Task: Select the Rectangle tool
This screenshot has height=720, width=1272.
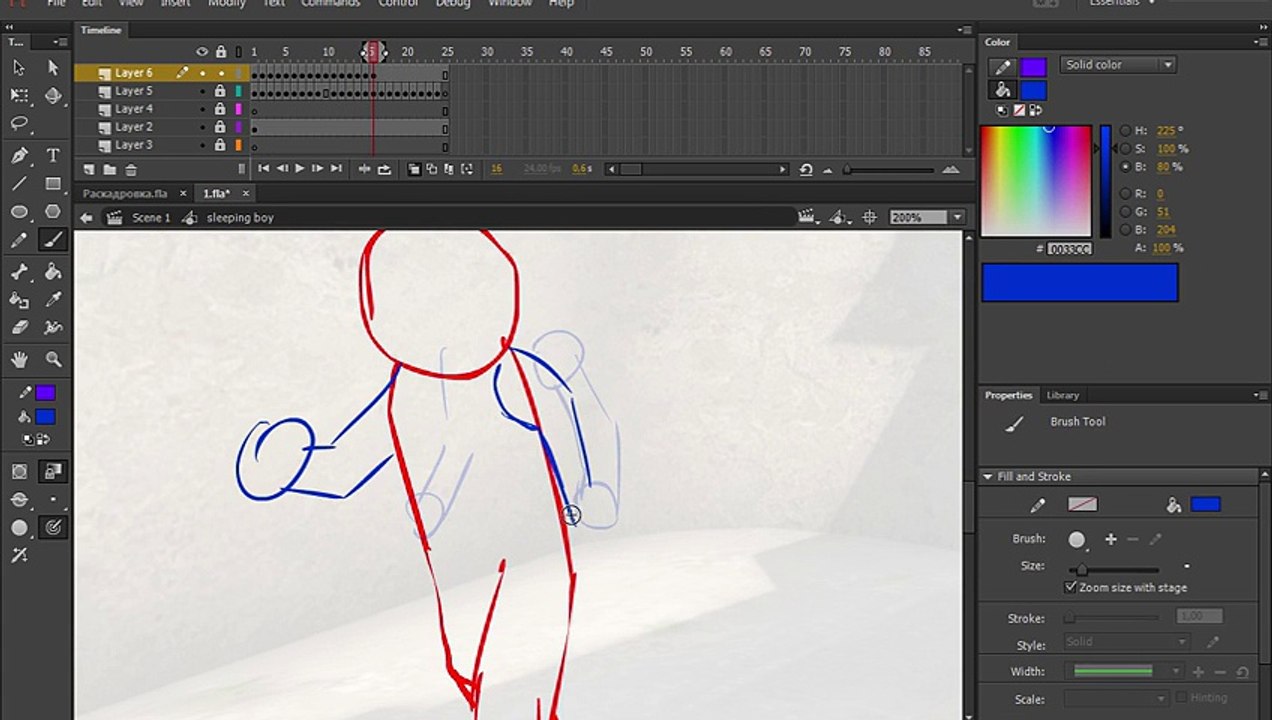Action: tap(53, 184)
